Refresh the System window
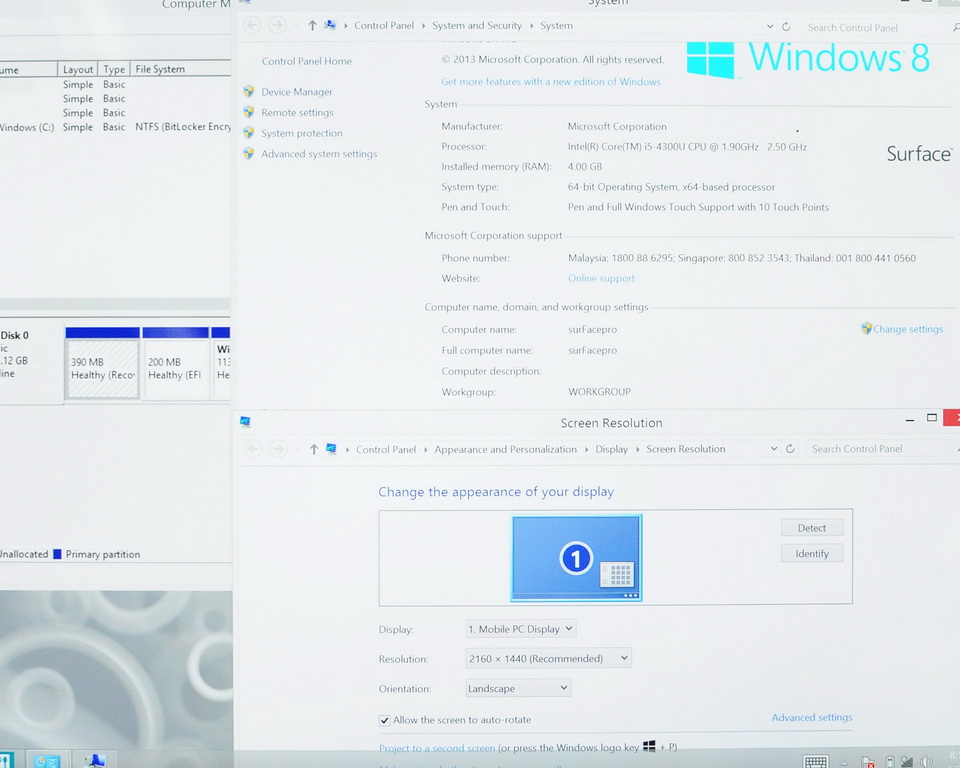The image size is (960, 768). 787,26
